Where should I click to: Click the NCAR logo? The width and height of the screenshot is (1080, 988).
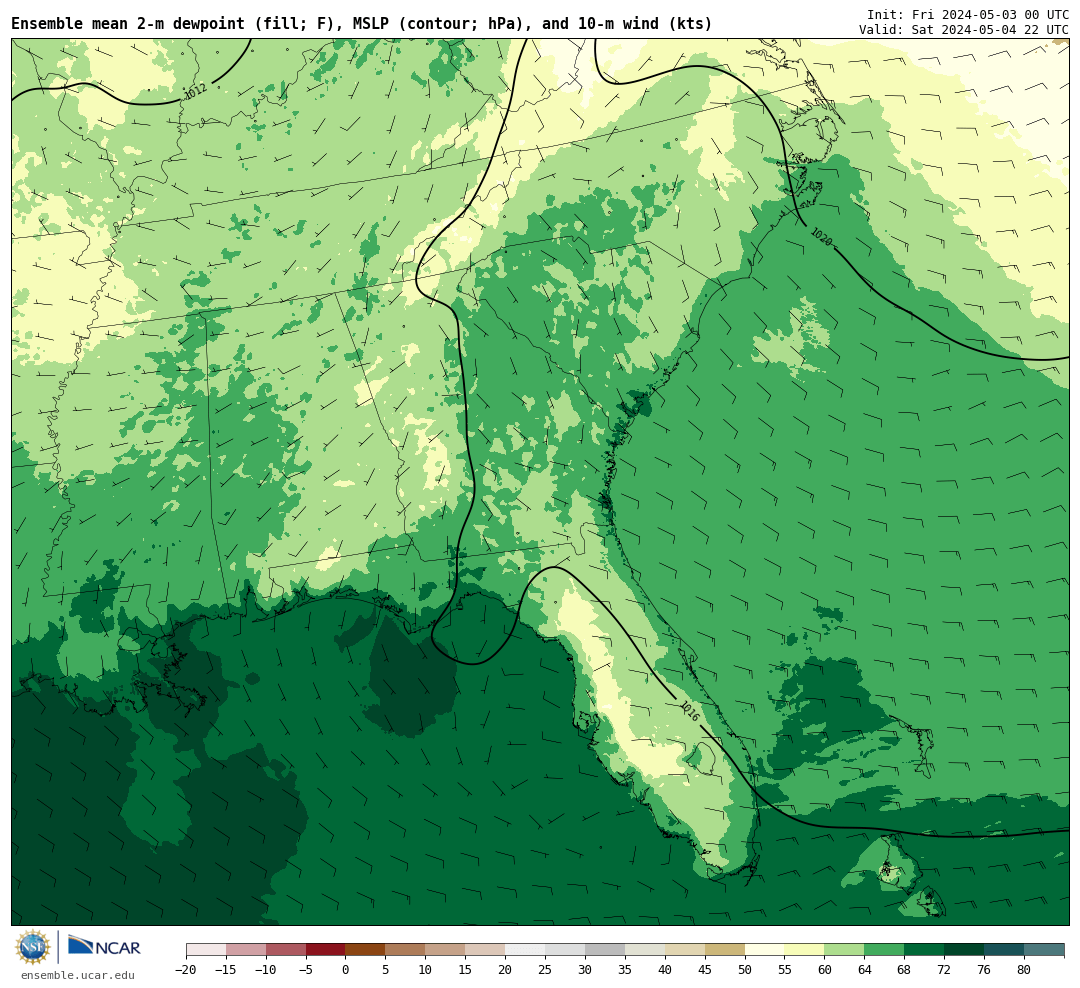pos(105,947)
